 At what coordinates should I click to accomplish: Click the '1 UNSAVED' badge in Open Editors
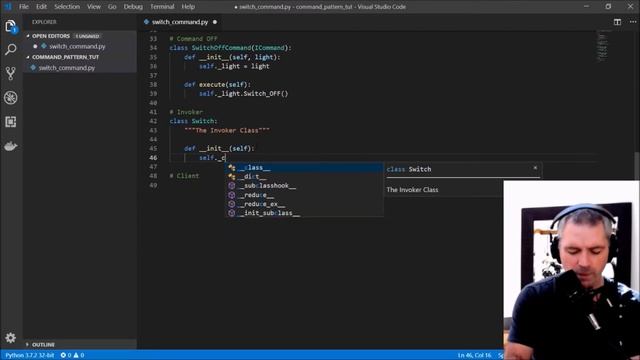[87, 36]
